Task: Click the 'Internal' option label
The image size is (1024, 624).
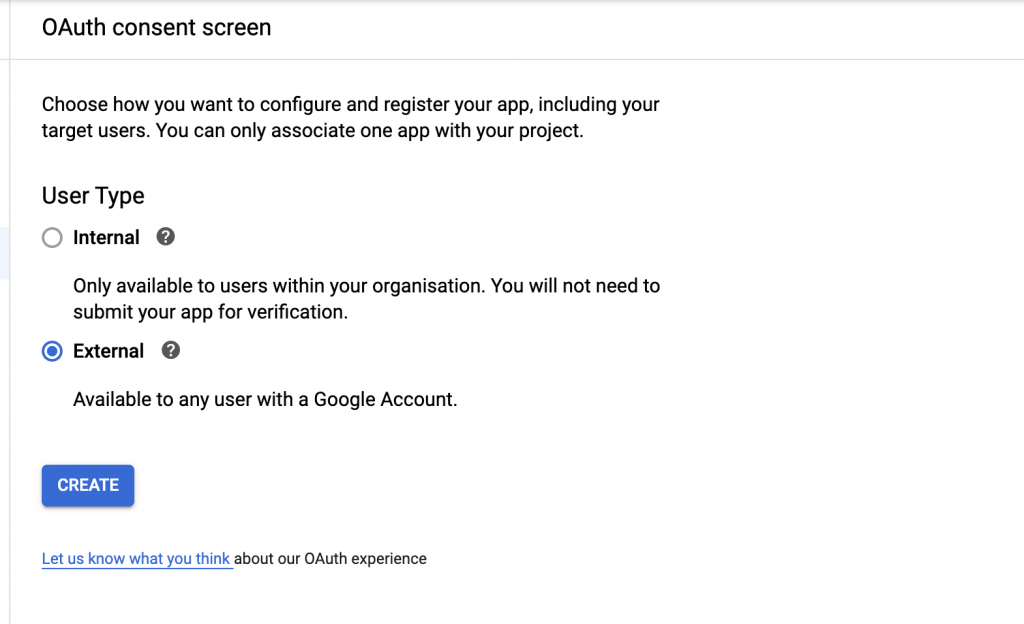Action: tap(106, 238)
